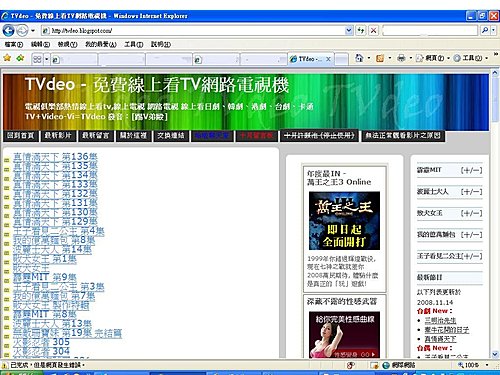Screen dimensions: 500x375
Task: Open the 說明 (Help) menu
Action: pyautogui.click(x=161, y=44)
